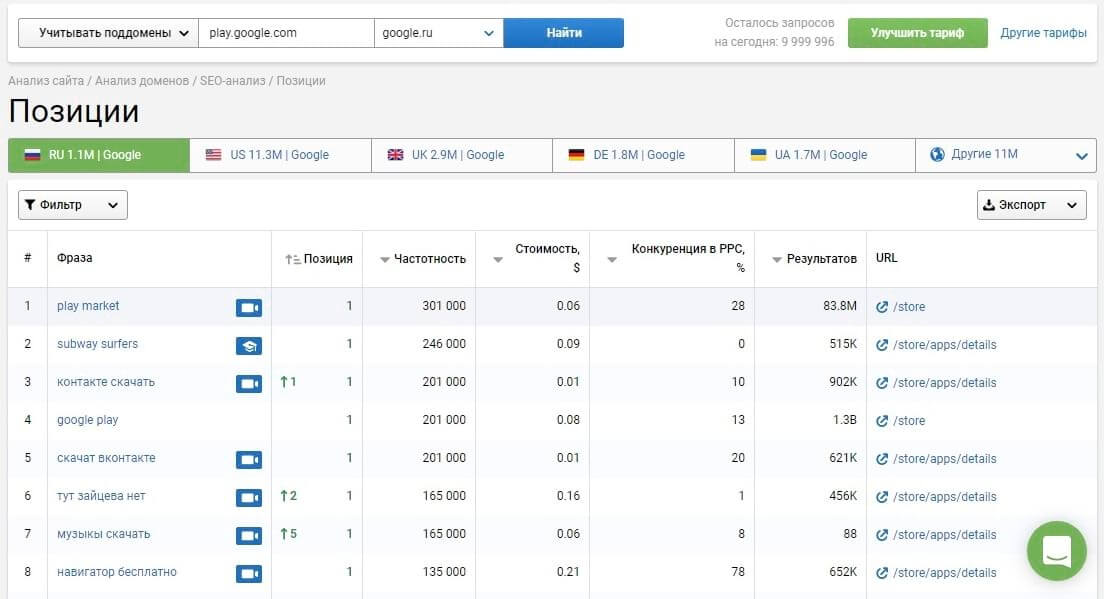Viewport: 1104px width, 599px height.
Task: Click position change indicator ↑2
Action: (x=289, y=496)
